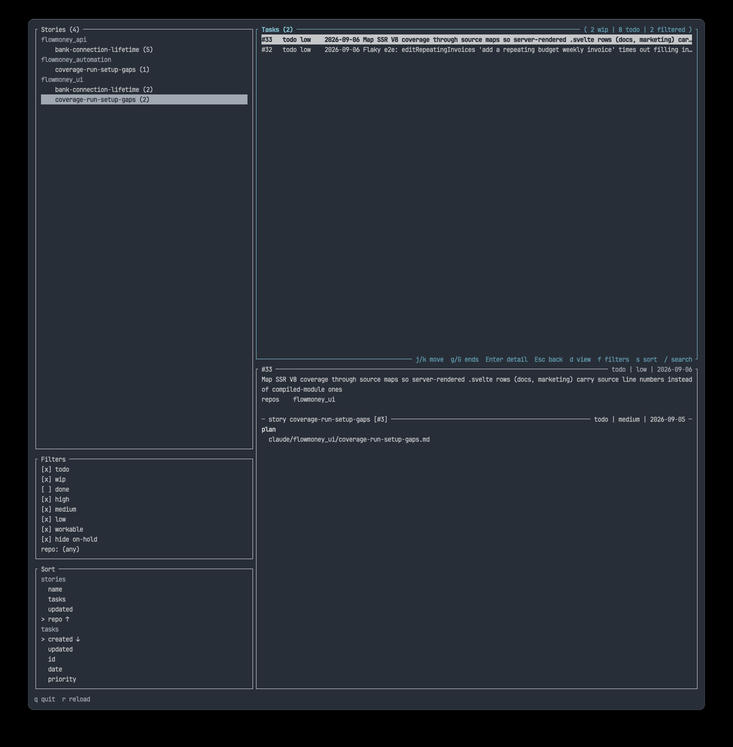Click the f filters hint
This screenshot has width=733, height=747.
pos(613,360)
